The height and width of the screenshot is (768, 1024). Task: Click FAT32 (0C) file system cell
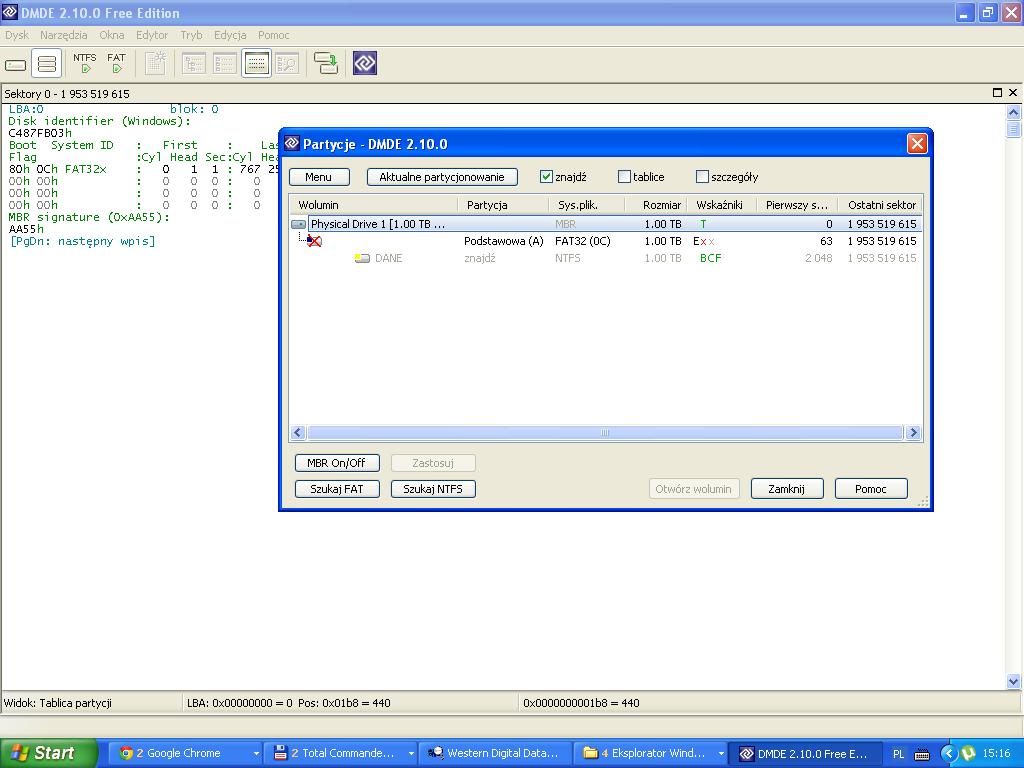coord(583,241)
